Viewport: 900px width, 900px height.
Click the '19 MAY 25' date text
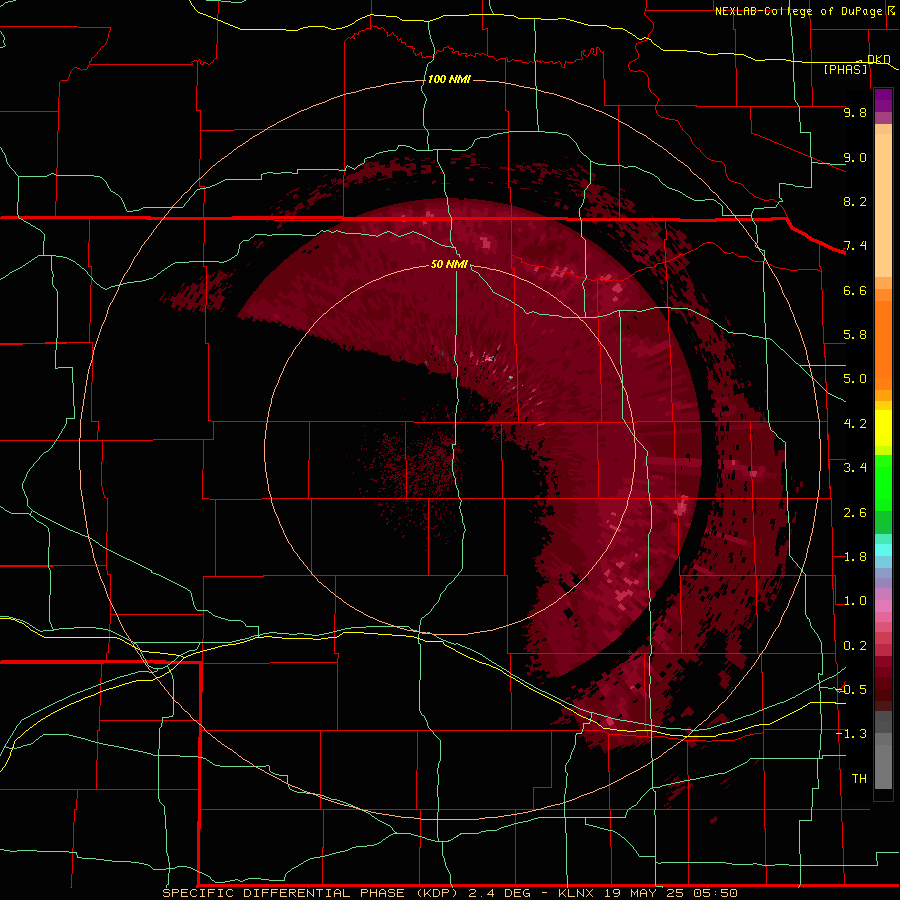[642, 893]
